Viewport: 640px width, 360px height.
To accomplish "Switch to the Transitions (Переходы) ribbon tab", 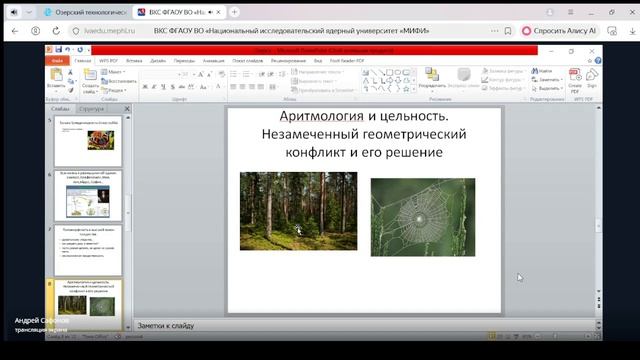I will coord(184,60).
